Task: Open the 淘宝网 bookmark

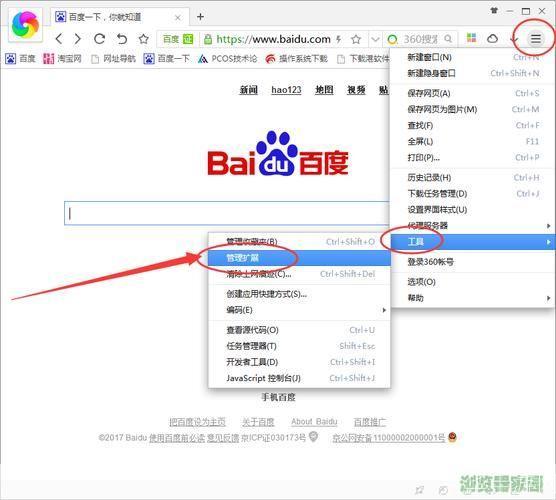Action: (x=62, y=59)
